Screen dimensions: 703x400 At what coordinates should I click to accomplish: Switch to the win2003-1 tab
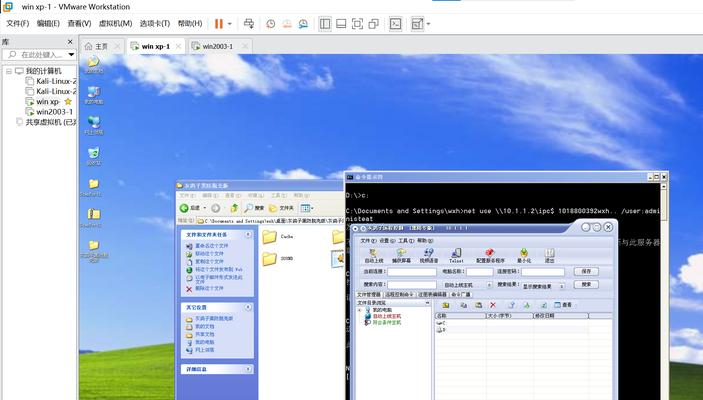pyautogui.click(x=218, y=46)
